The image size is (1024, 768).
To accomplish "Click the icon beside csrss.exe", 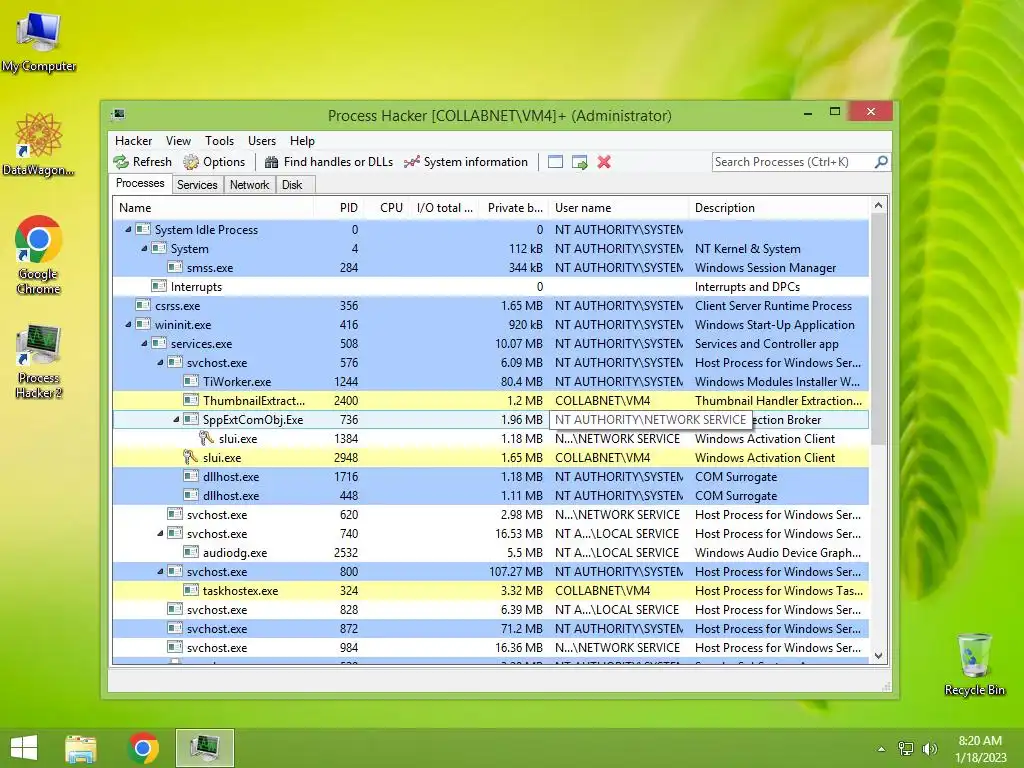I will pos(143,305).
